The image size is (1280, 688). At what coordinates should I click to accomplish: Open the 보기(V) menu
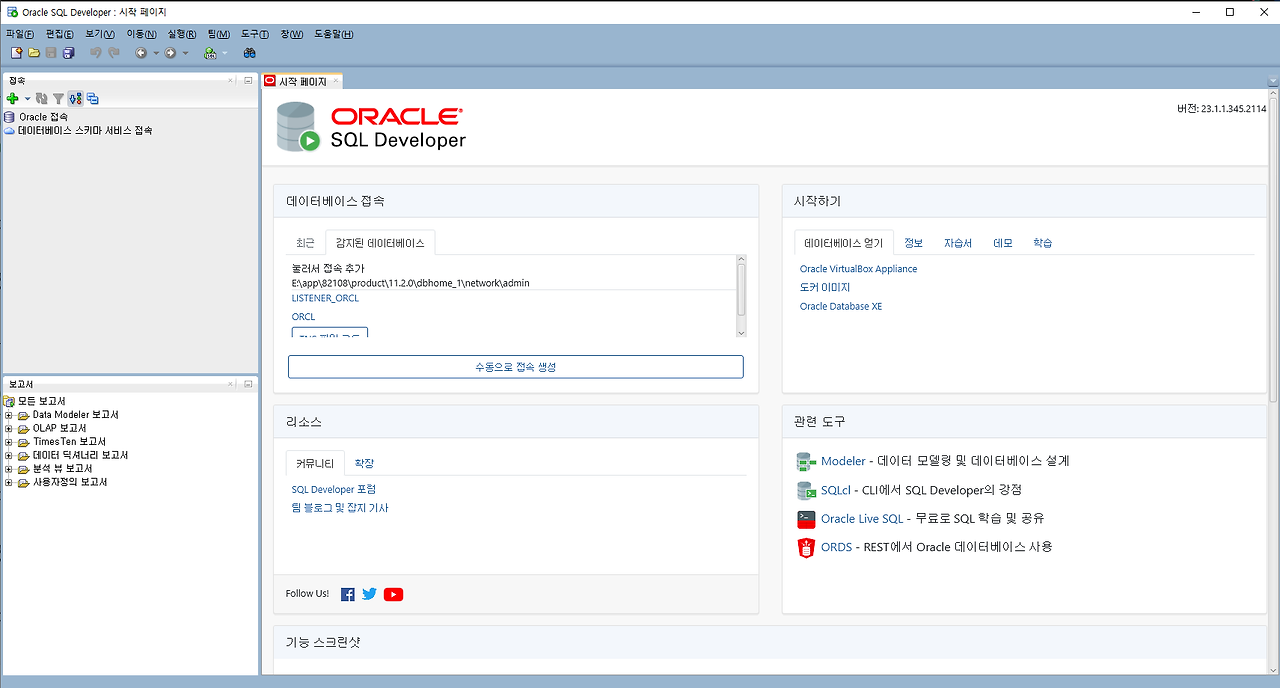(x=100, y=34)
